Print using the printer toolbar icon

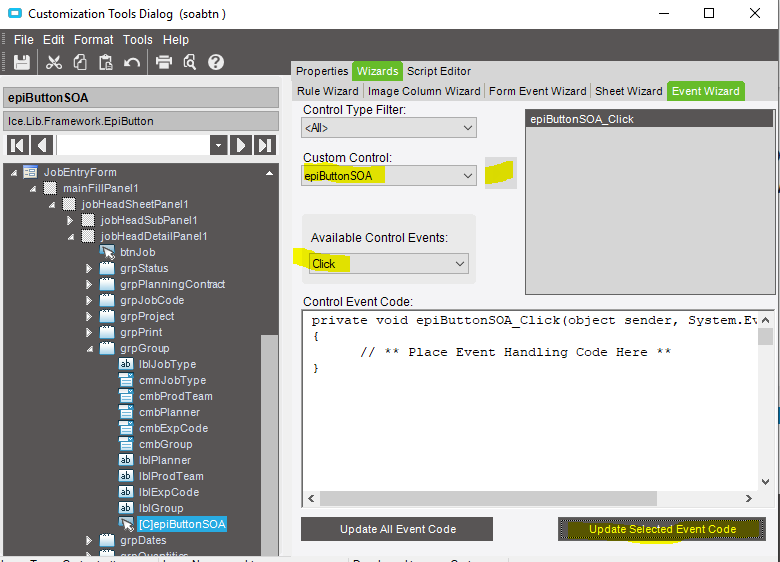pyautogui.click(x=164, y=62)
